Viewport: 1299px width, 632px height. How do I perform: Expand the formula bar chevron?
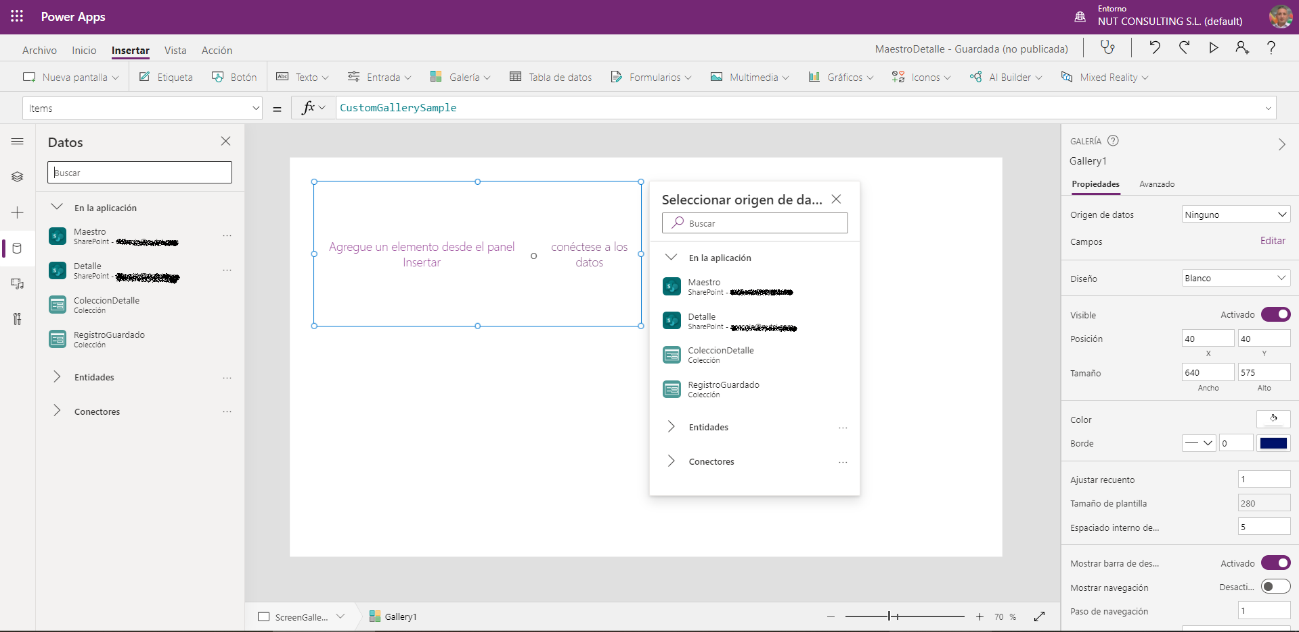(x=1269, y=108)
